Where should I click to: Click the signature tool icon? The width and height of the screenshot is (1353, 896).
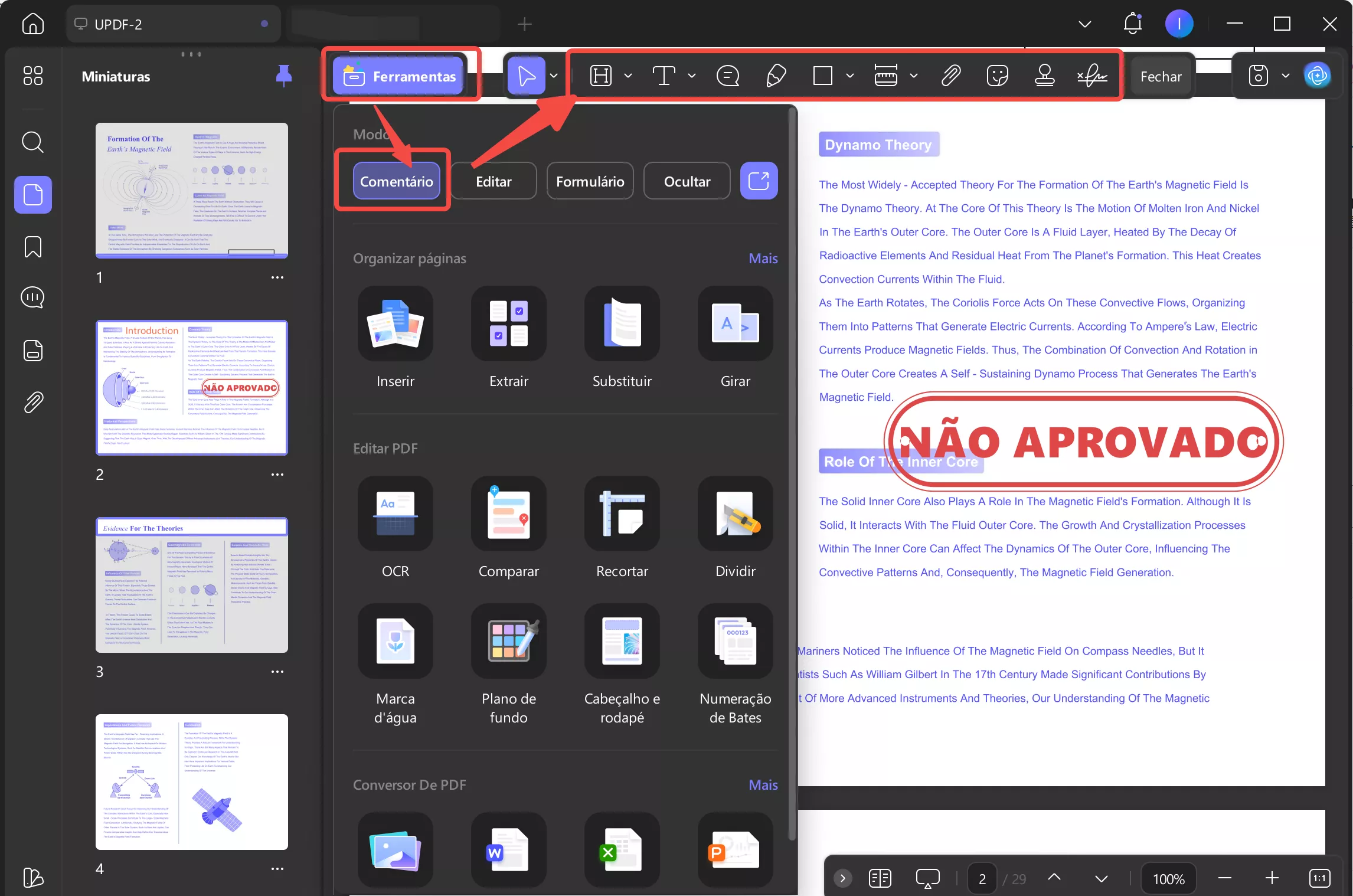point(1092,76)
